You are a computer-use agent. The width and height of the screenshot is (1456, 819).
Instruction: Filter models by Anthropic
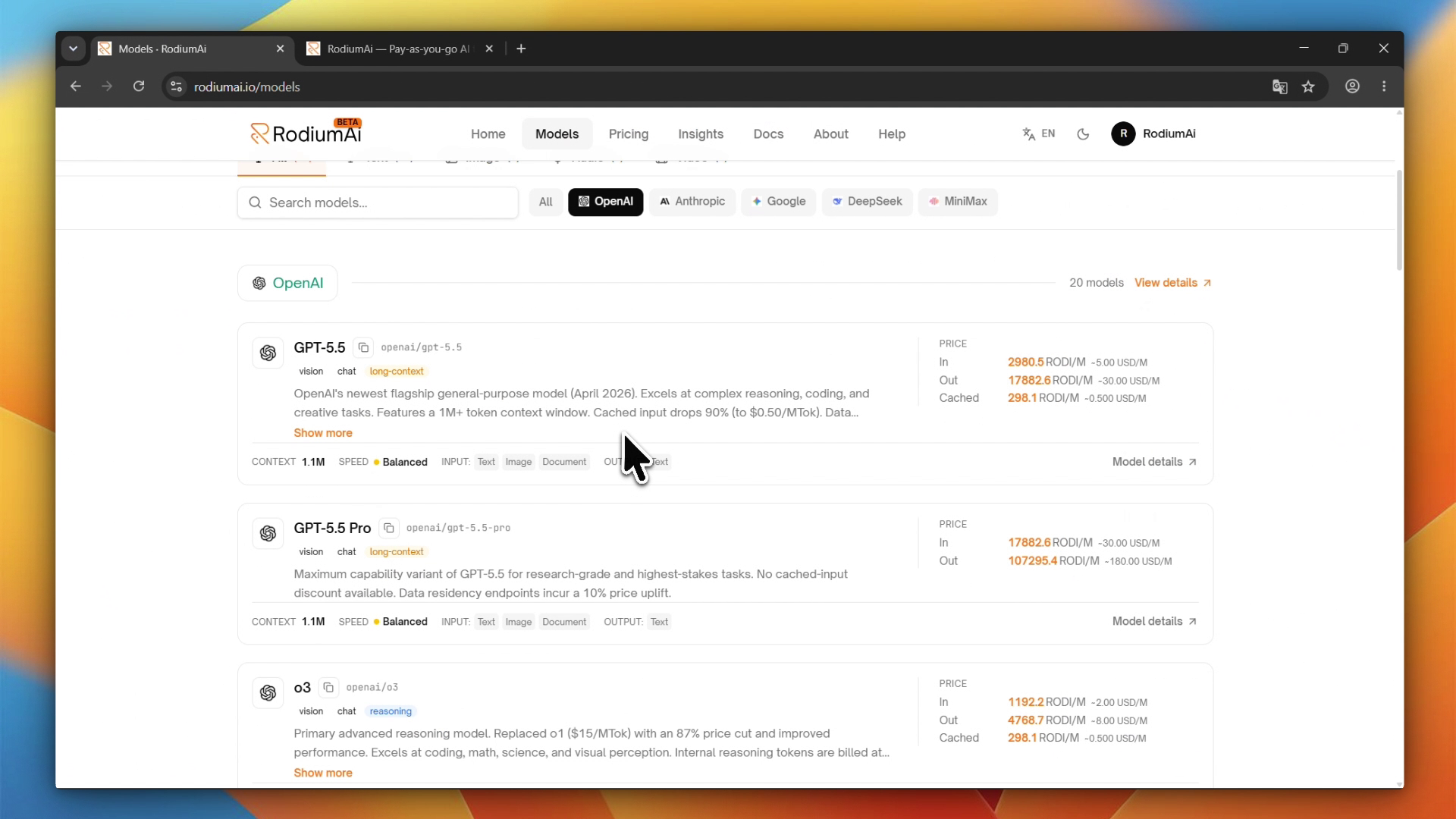692,202
